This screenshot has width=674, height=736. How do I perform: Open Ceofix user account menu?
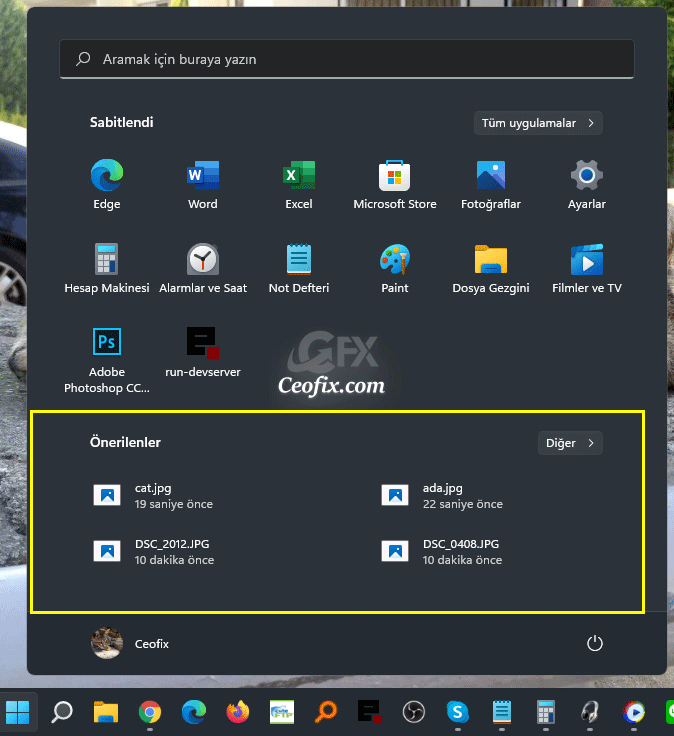130,644
